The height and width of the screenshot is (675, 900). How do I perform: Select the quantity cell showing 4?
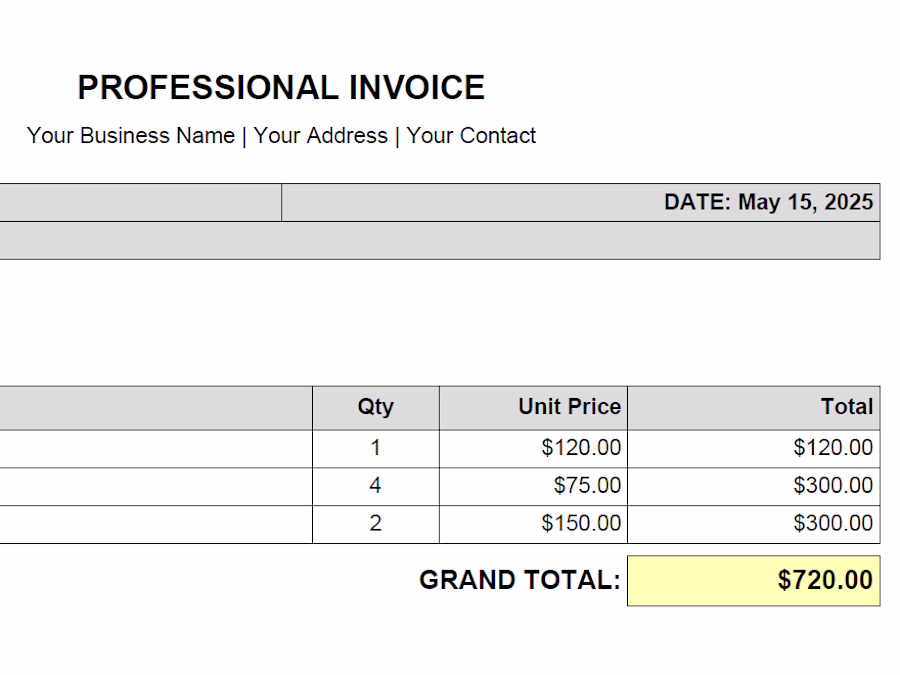click(x=376, y=486)
